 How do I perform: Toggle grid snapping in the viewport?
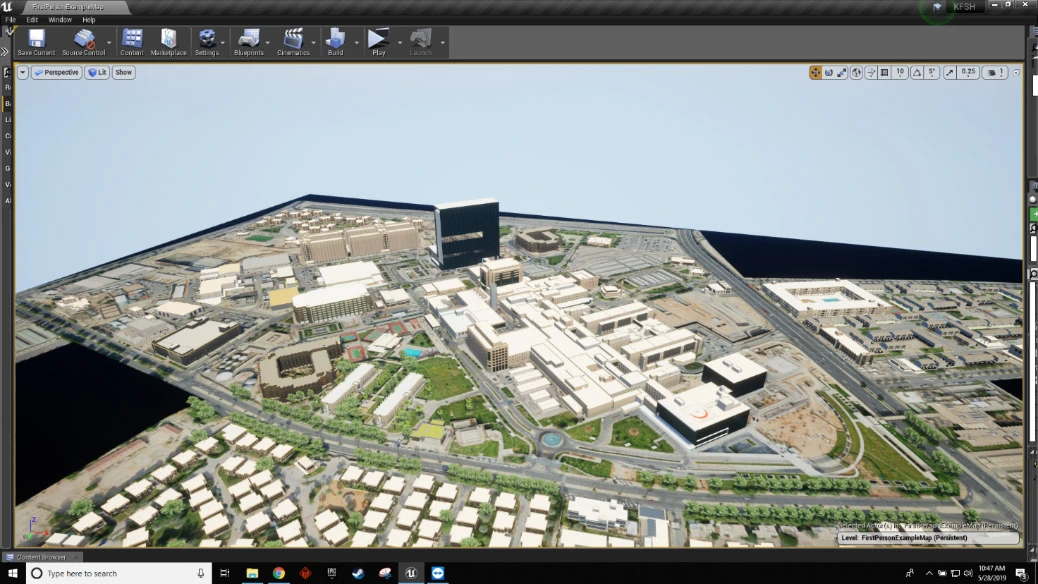click(x=885, y=72)
